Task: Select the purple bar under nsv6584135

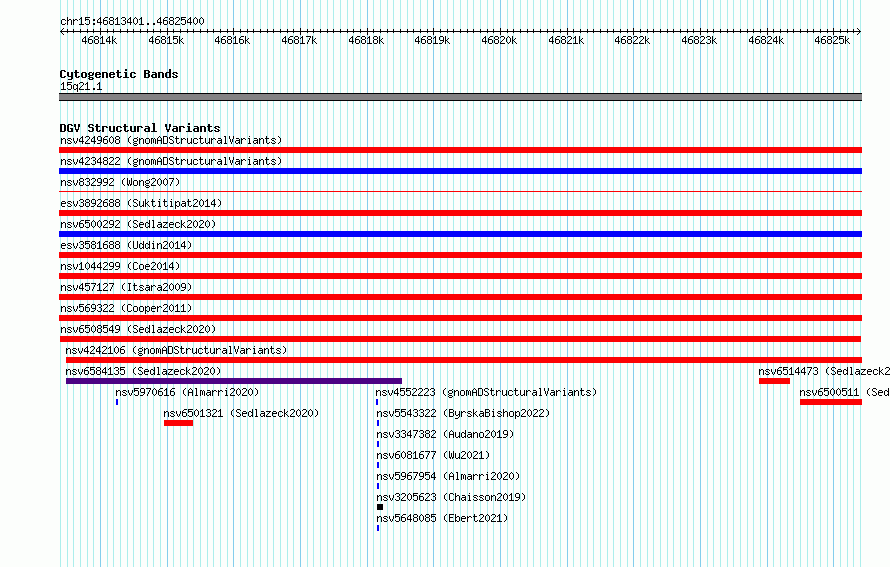Action: 234,381
